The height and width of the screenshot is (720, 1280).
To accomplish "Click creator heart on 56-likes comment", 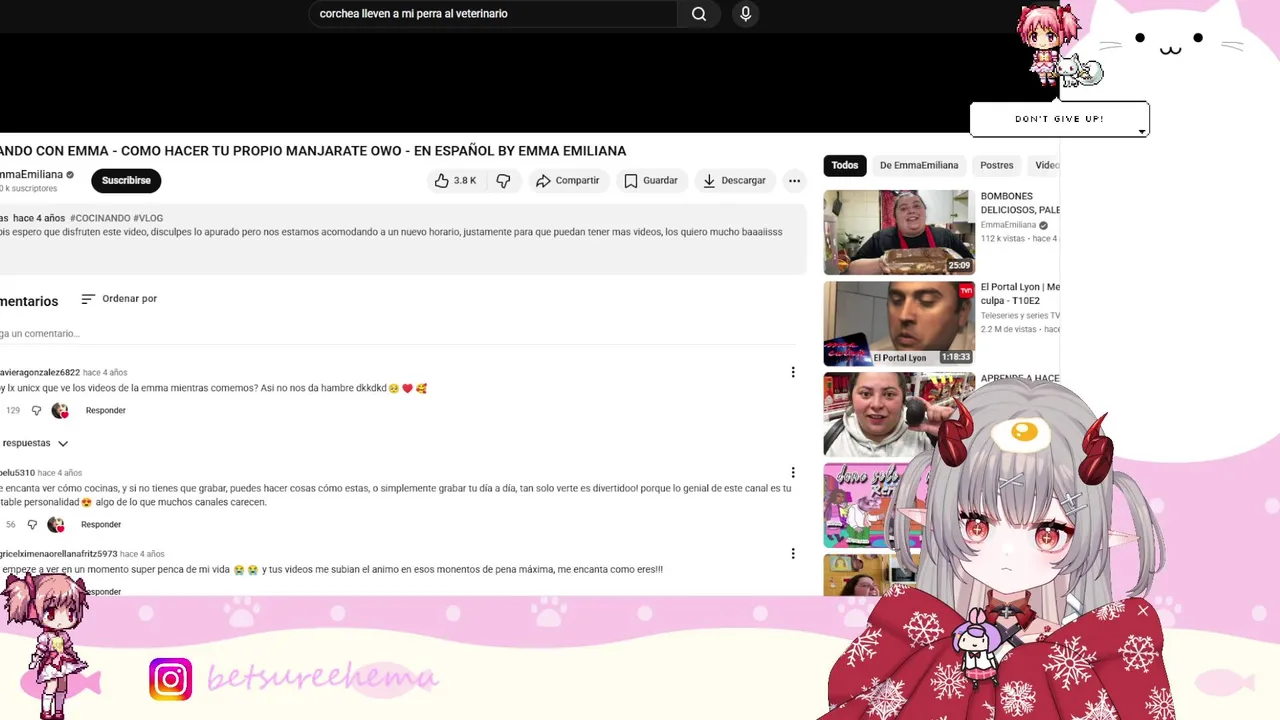I will point(56,525).
